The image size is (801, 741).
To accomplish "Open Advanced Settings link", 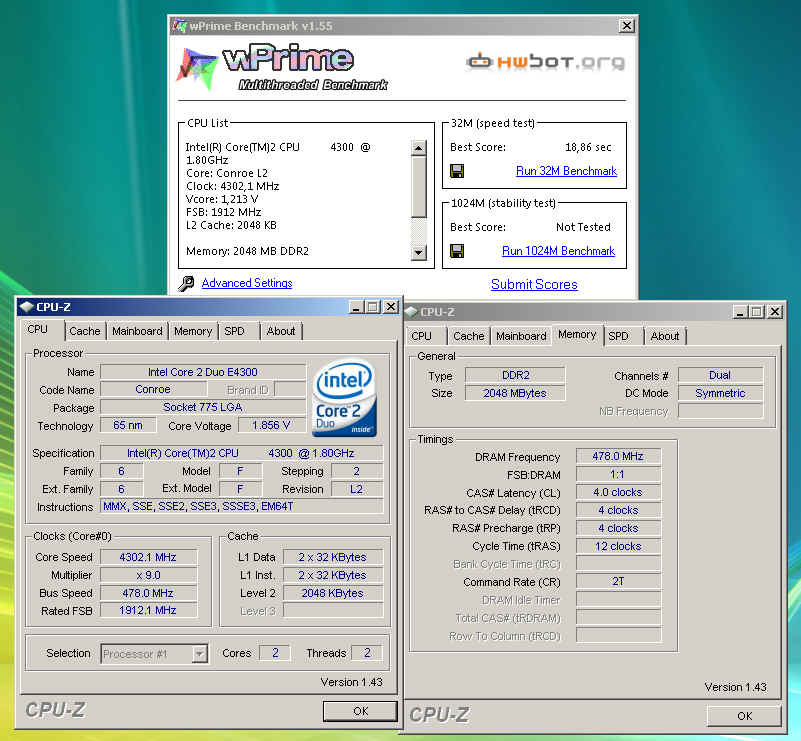I will click(247, 283).
